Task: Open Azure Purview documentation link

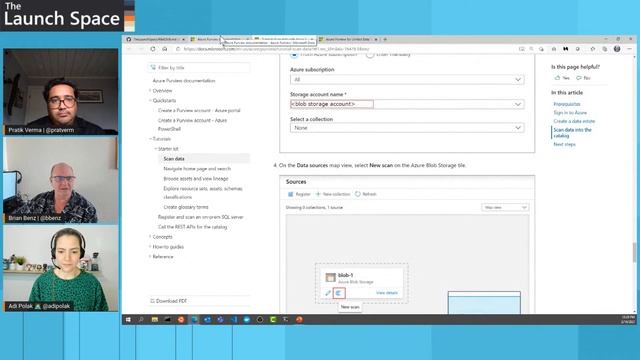Action: point(184,81)
